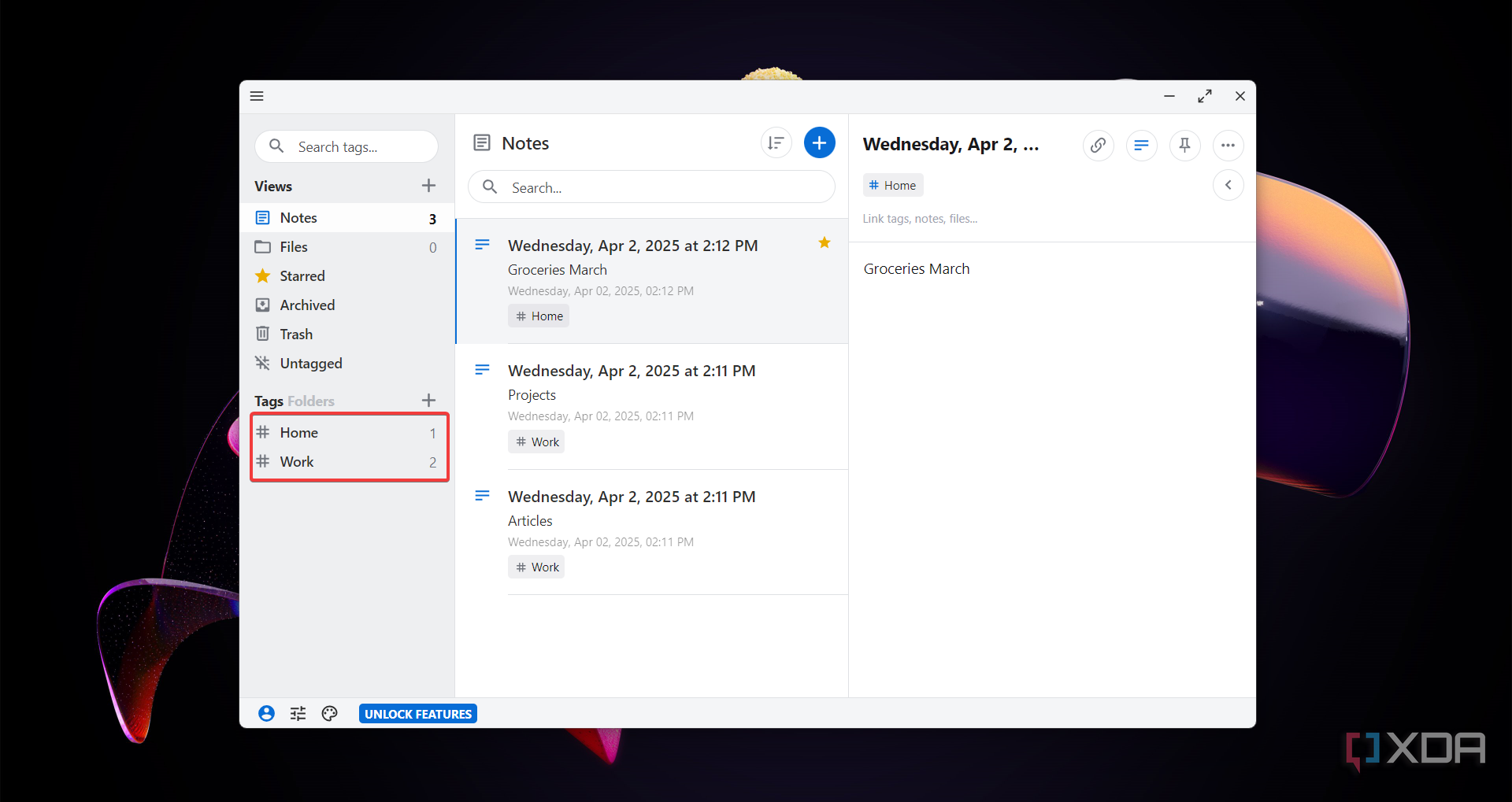Click the star on Groceries March note
Screen dimensions: 1512x802
click(x=825, y=242)
